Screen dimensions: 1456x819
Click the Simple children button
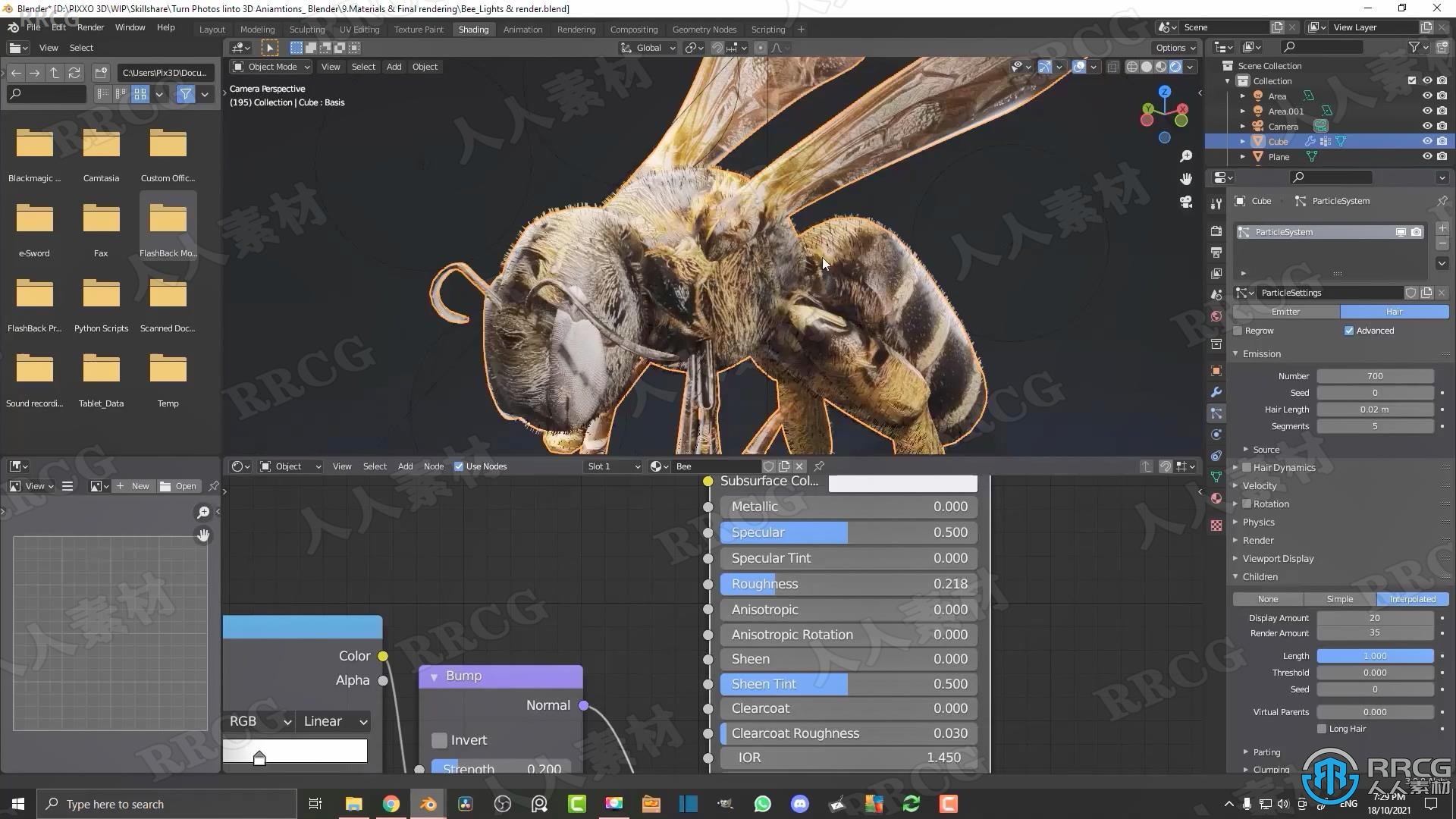1339,599
